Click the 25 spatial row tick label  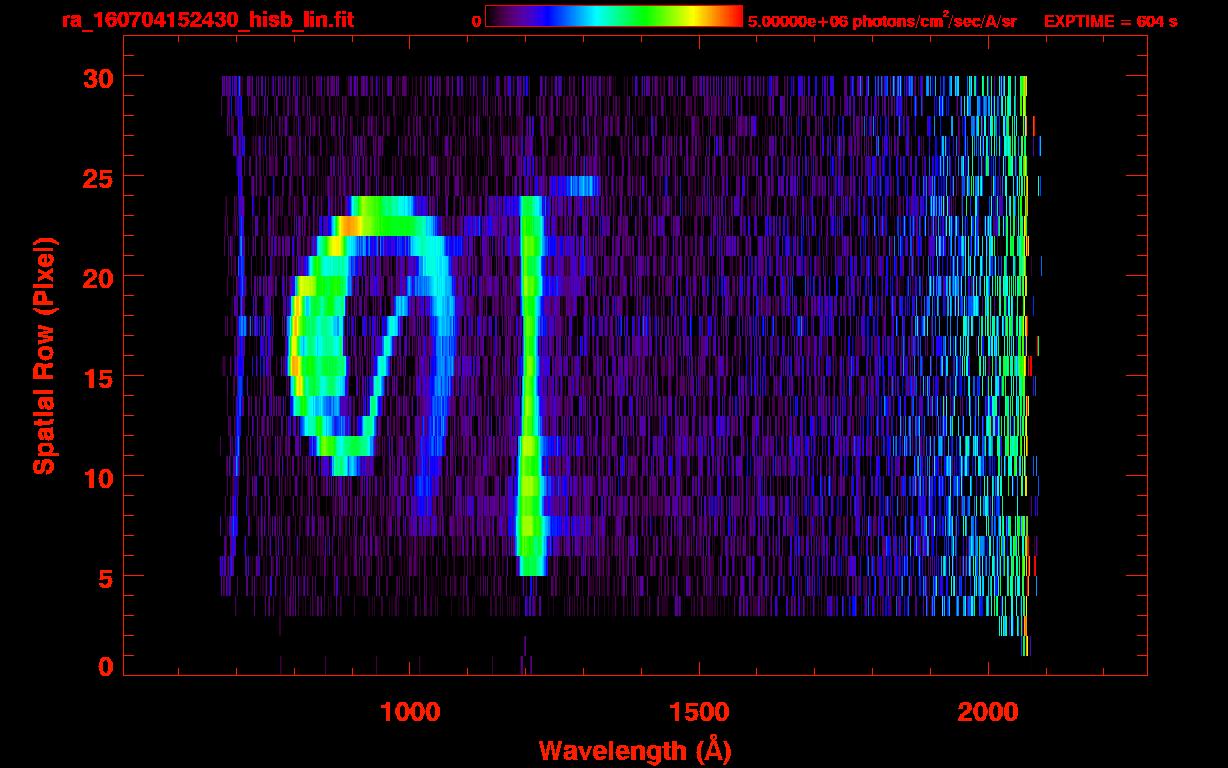pyautogui.click(x=98, y=177)
